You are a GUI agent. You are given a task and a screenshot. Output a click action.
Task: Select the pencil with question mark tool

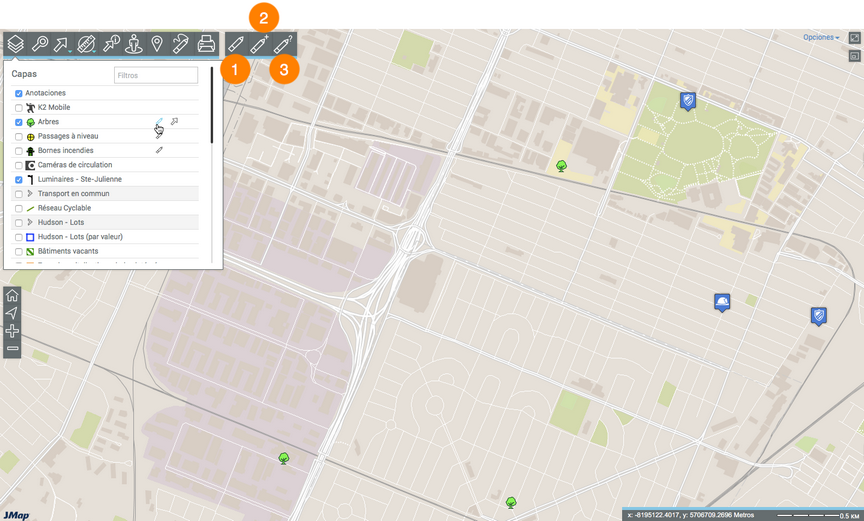click(284, 44)
